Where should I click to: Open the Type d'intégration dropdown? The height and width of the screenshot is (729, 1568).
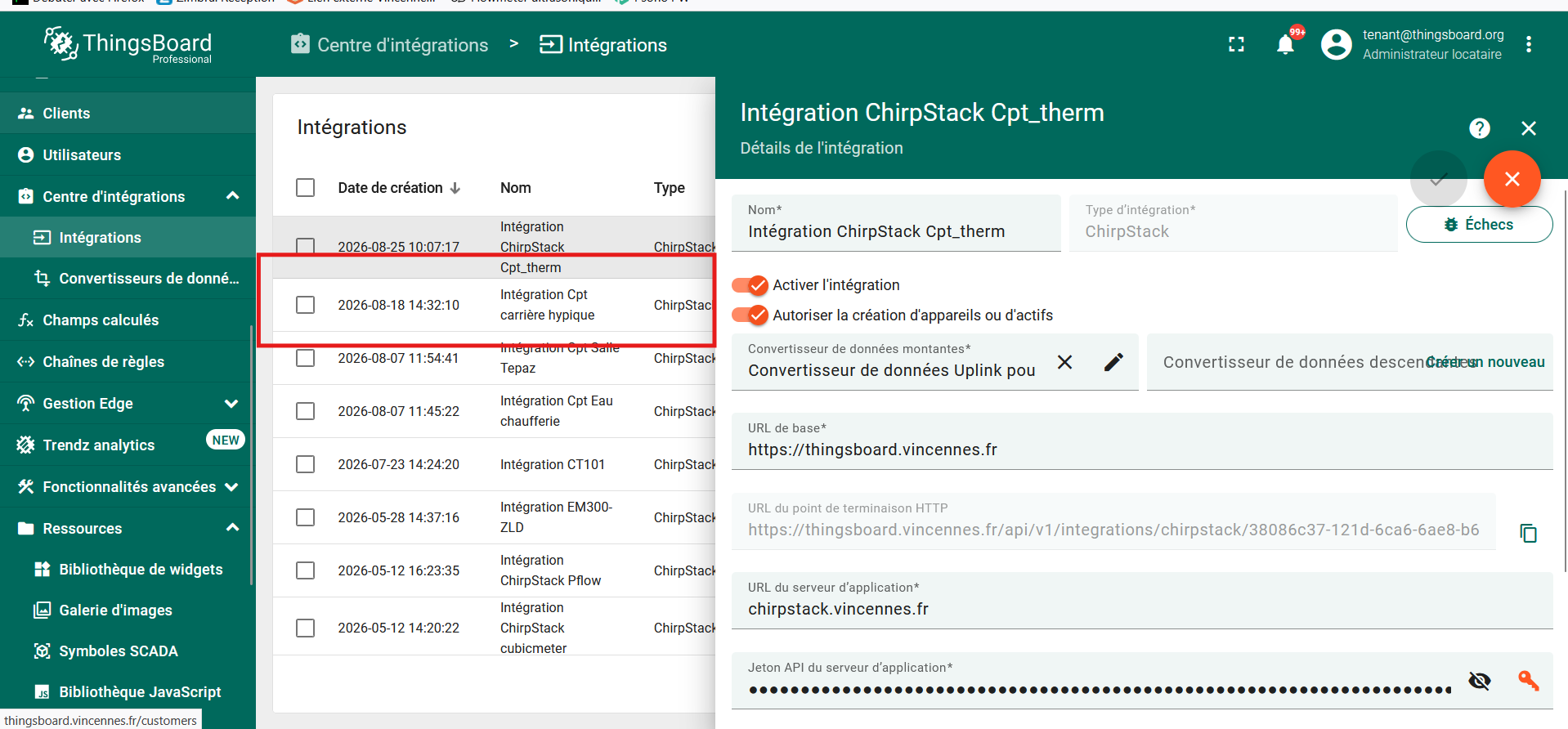1233,222
